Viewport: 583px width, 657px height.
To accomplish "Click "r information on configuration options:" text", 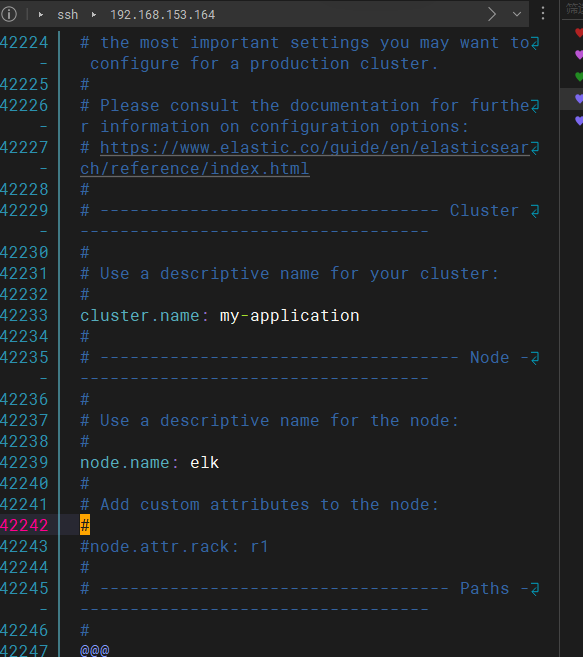I will 275,127.
